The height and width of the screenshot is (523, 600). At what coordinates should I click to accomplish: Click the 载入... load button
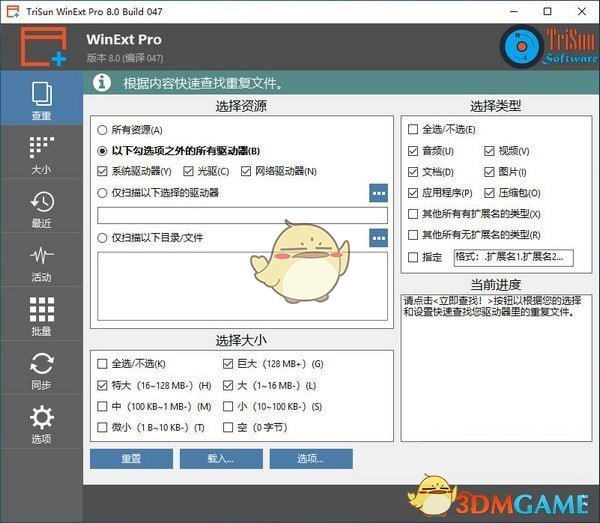[220, 459]
